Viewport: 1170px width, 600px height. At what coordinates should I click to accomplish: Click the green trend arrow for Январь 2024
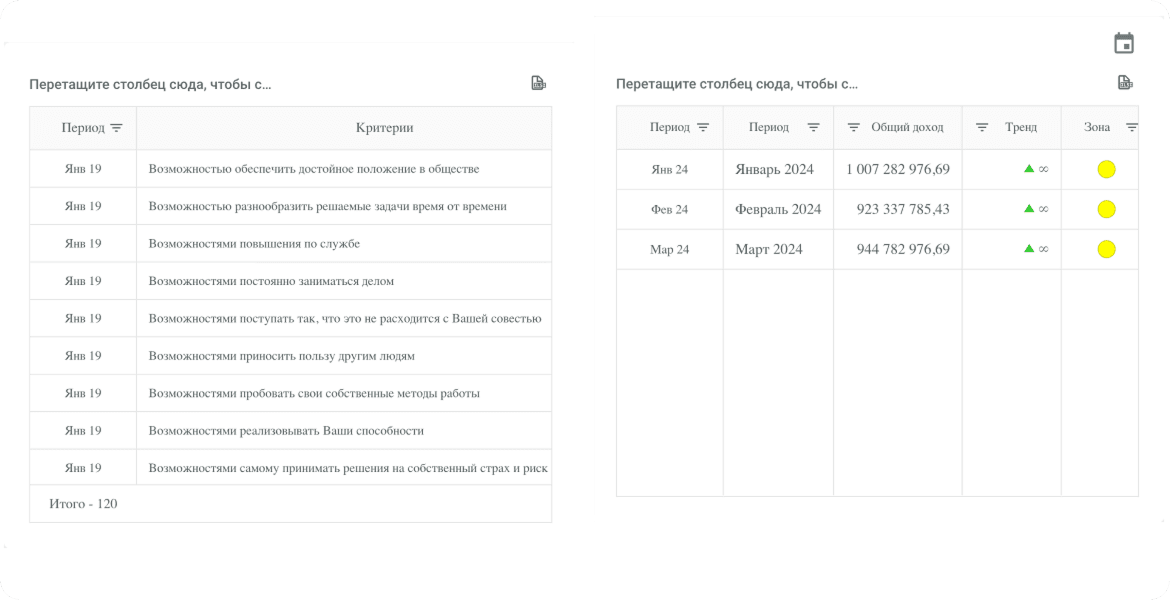[1029, 169]
